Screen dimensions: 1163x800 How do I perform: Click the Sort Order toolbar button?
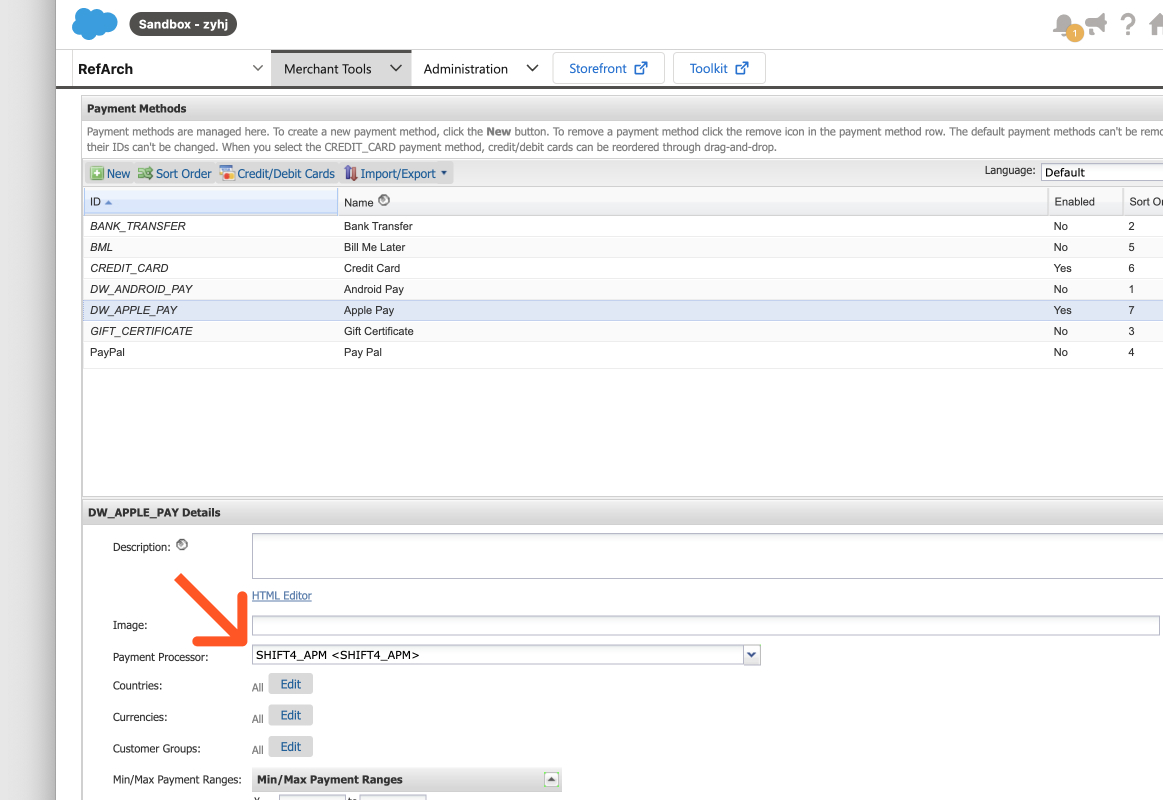(175, 173)
